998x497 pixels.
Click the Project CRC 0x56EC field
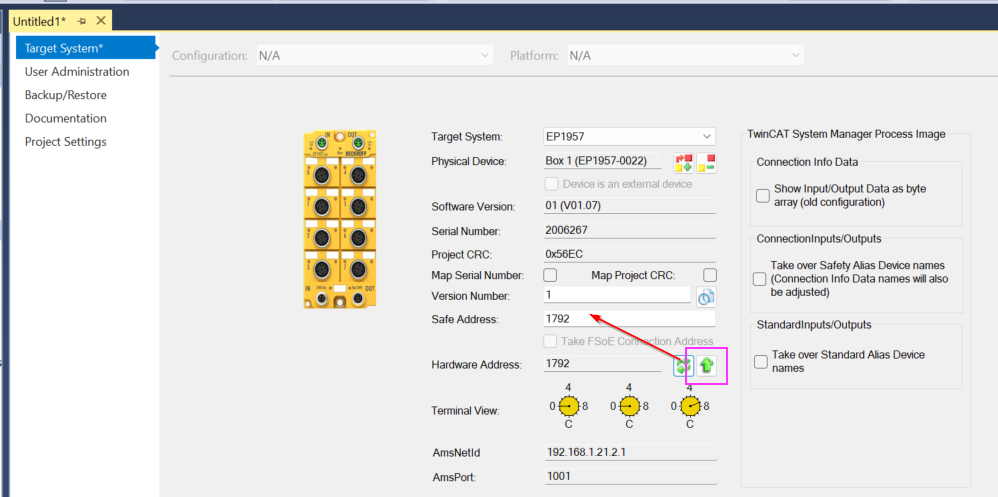[629, 254]
